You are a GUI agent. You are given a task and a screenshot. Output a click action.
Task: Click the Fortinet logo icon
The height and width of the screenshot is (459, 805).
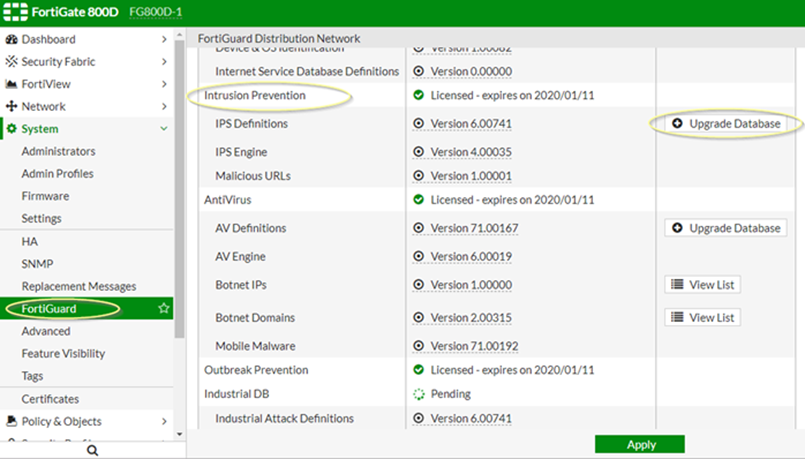click(15, 12)
